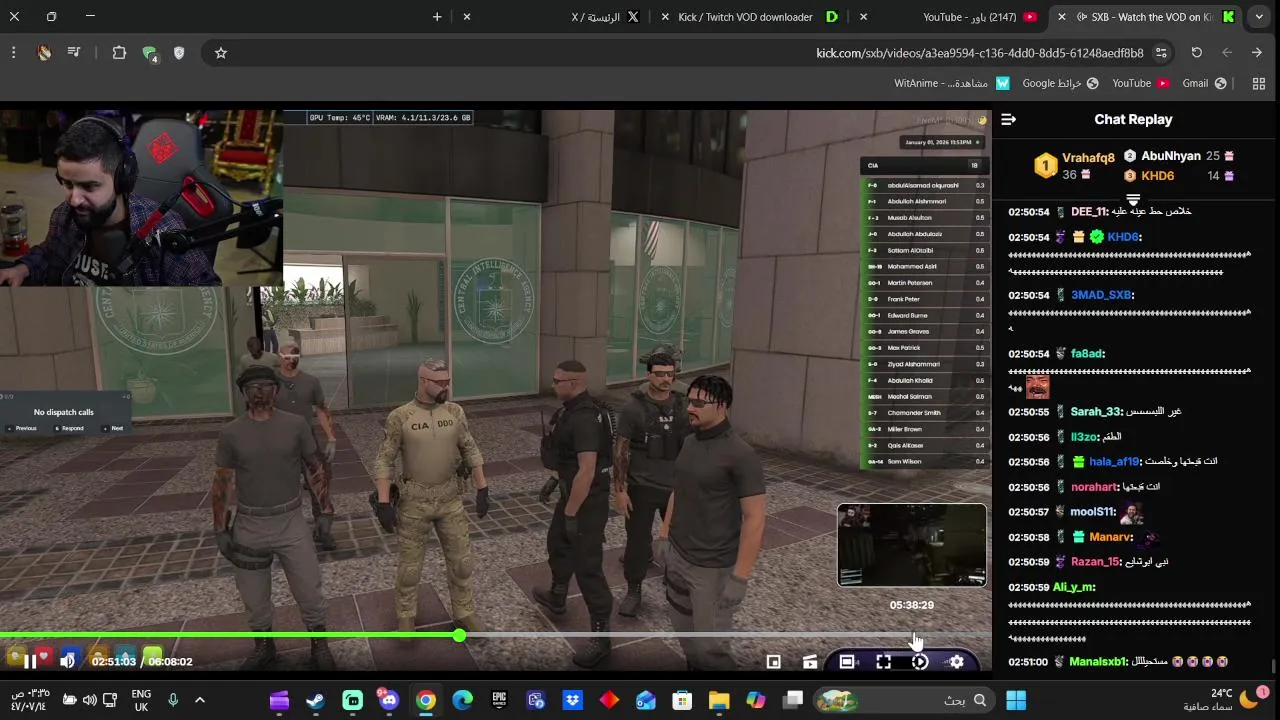Viewport: 1280px width, 720px height.
Task: Mute the video with the speaker icon
Action: coord(67,661)
